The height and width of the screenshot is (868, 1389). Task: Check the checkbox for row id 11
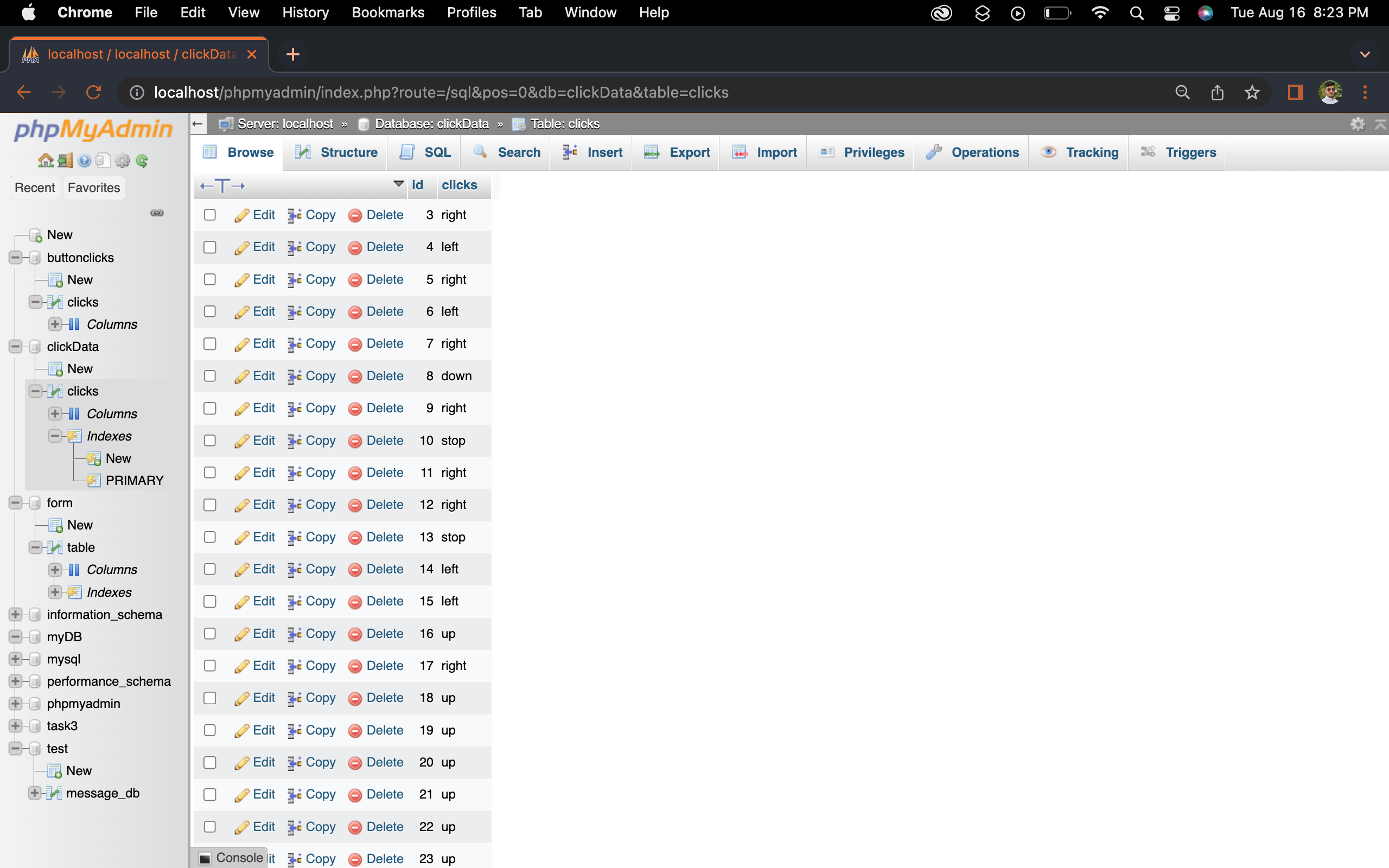click(210, 473)
